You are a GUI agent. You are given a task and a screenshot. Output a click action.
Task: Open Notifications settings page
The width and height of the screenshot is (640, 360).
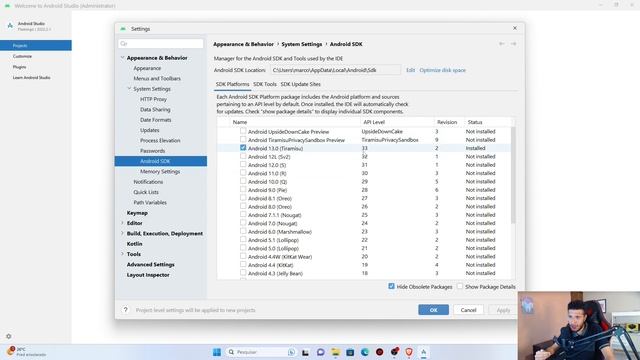148,182
